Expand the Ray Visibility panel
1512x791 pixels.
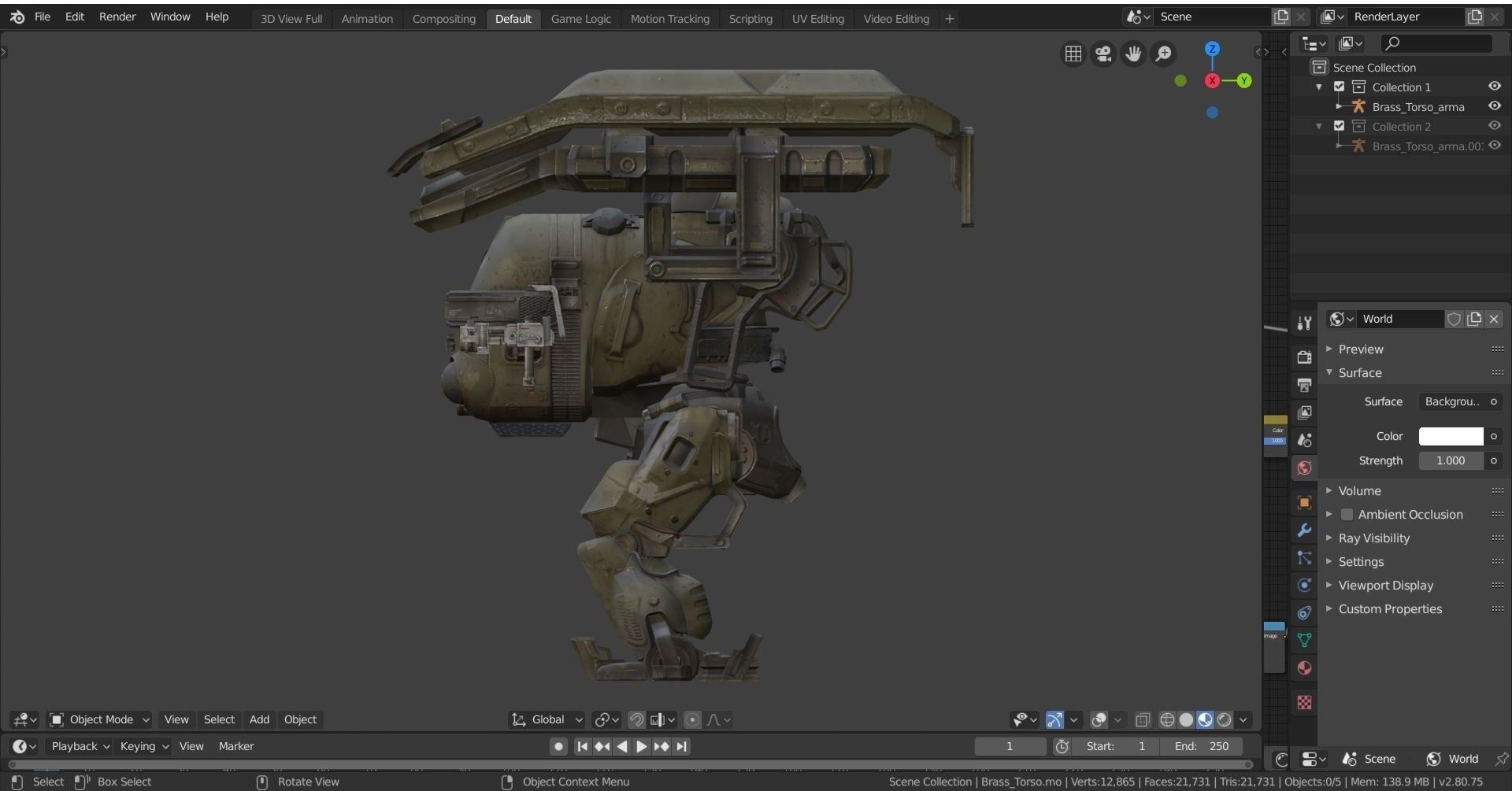[x=1373, y=538]
